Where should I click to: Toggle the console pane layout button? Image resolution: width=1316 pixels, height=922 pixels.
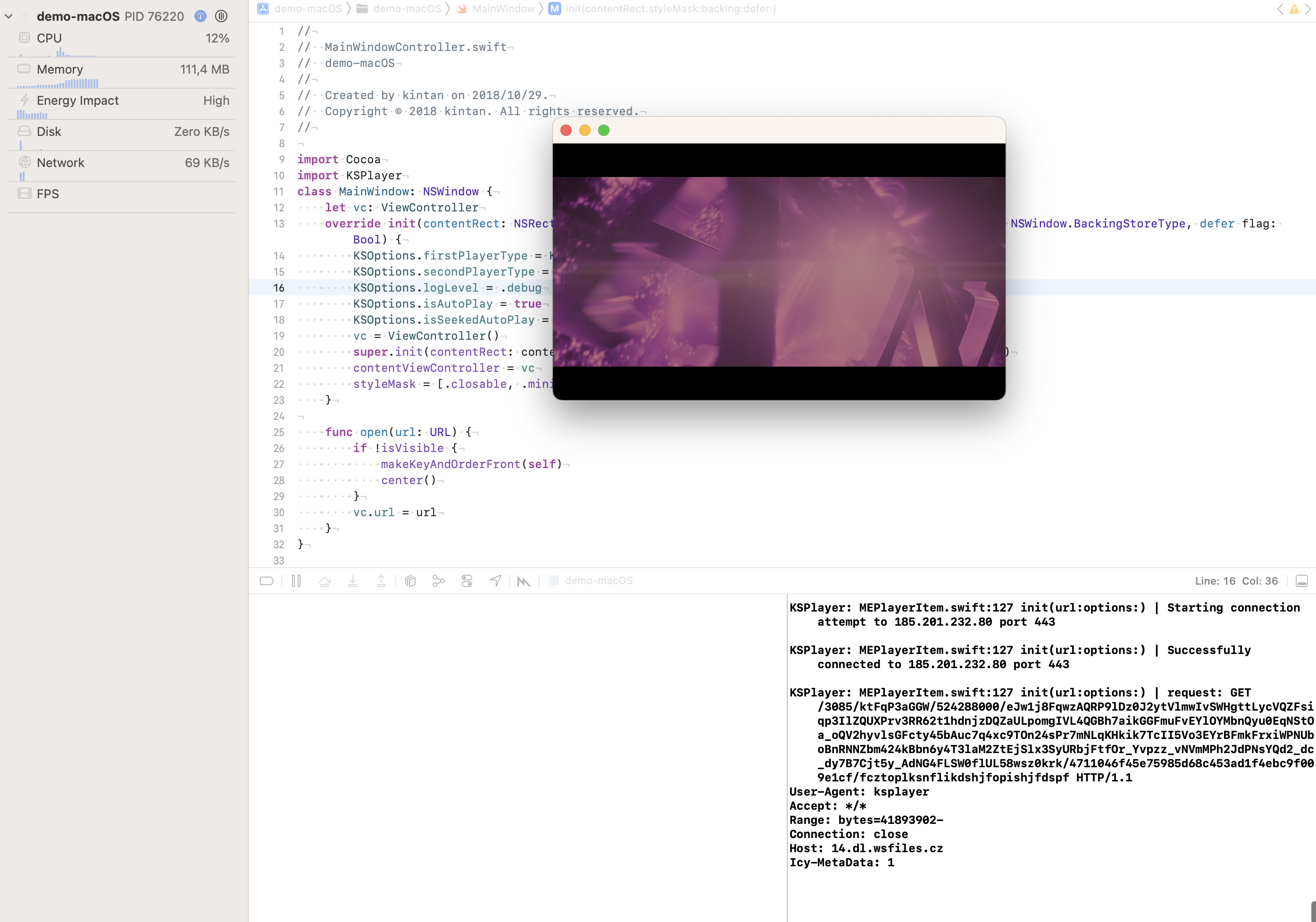pyautogui.click(x=1301, y=581)
